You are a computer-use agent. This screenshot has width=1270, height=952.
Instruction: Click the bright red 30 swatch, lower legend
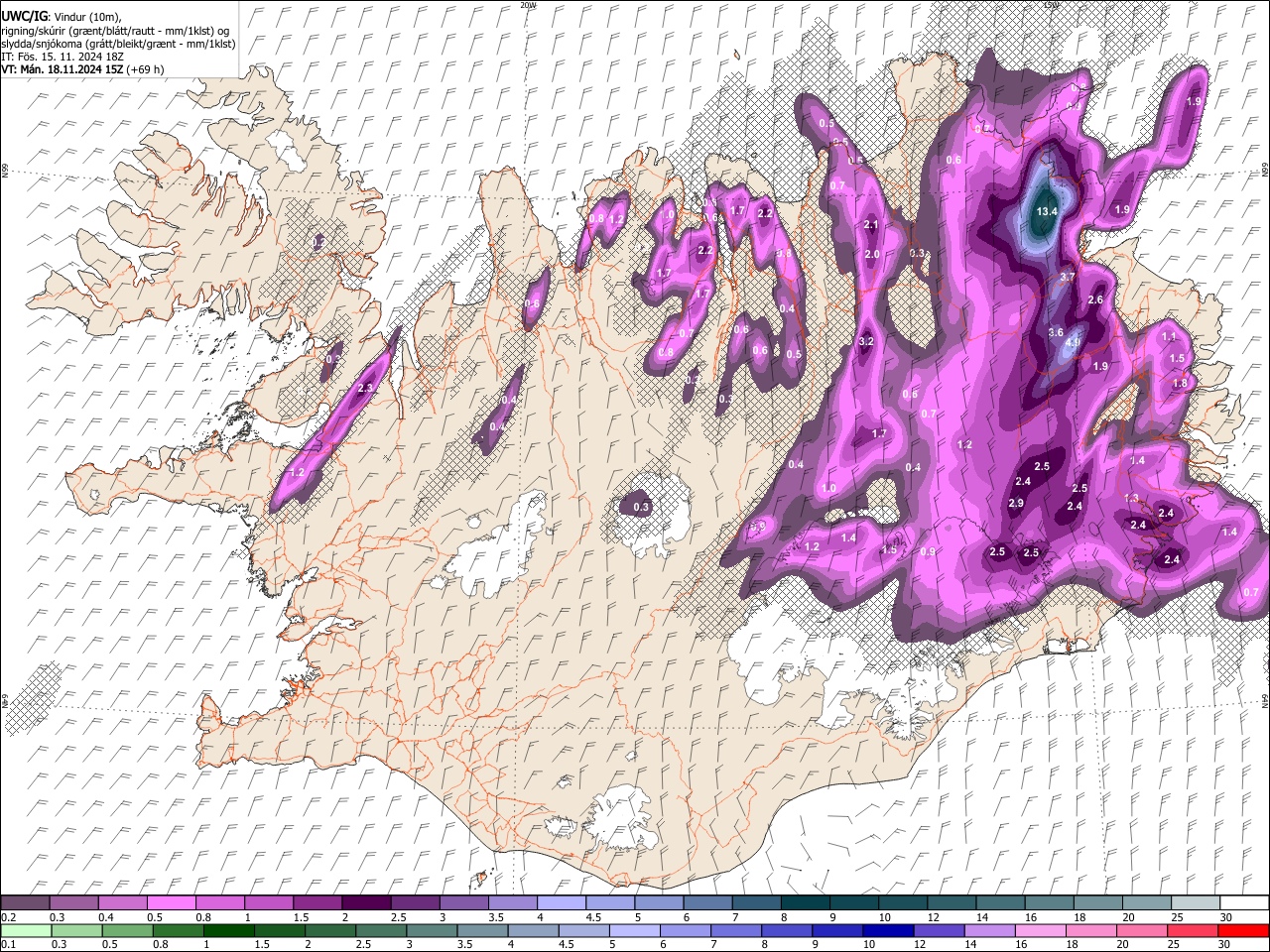(x=1242, y=930)
